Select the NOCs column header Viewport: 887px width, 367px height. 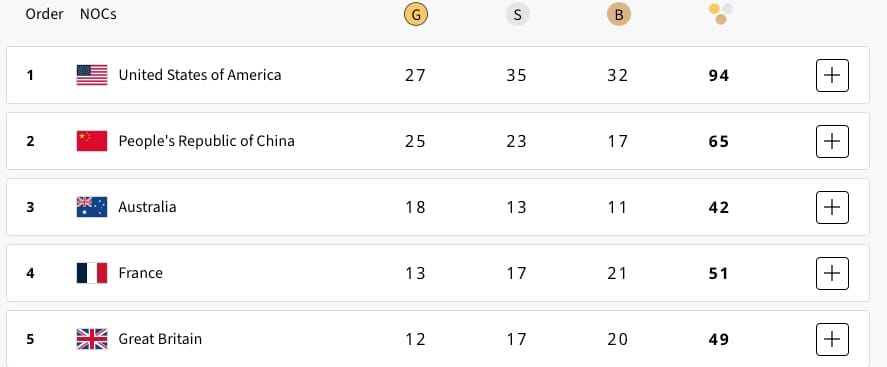tap(98, 14)
